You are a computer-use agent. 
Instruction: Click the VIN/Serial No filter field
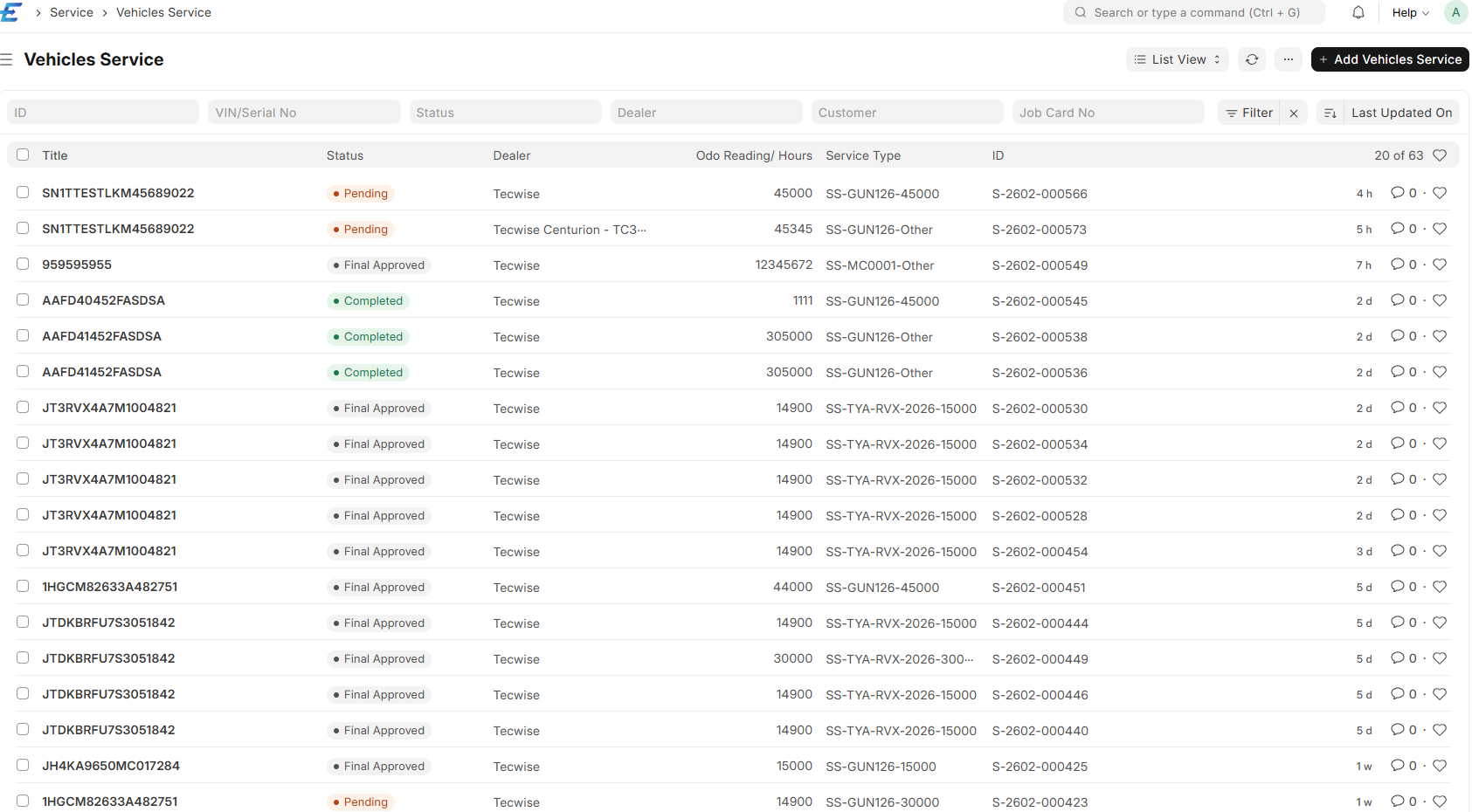(x=303, y=113)
